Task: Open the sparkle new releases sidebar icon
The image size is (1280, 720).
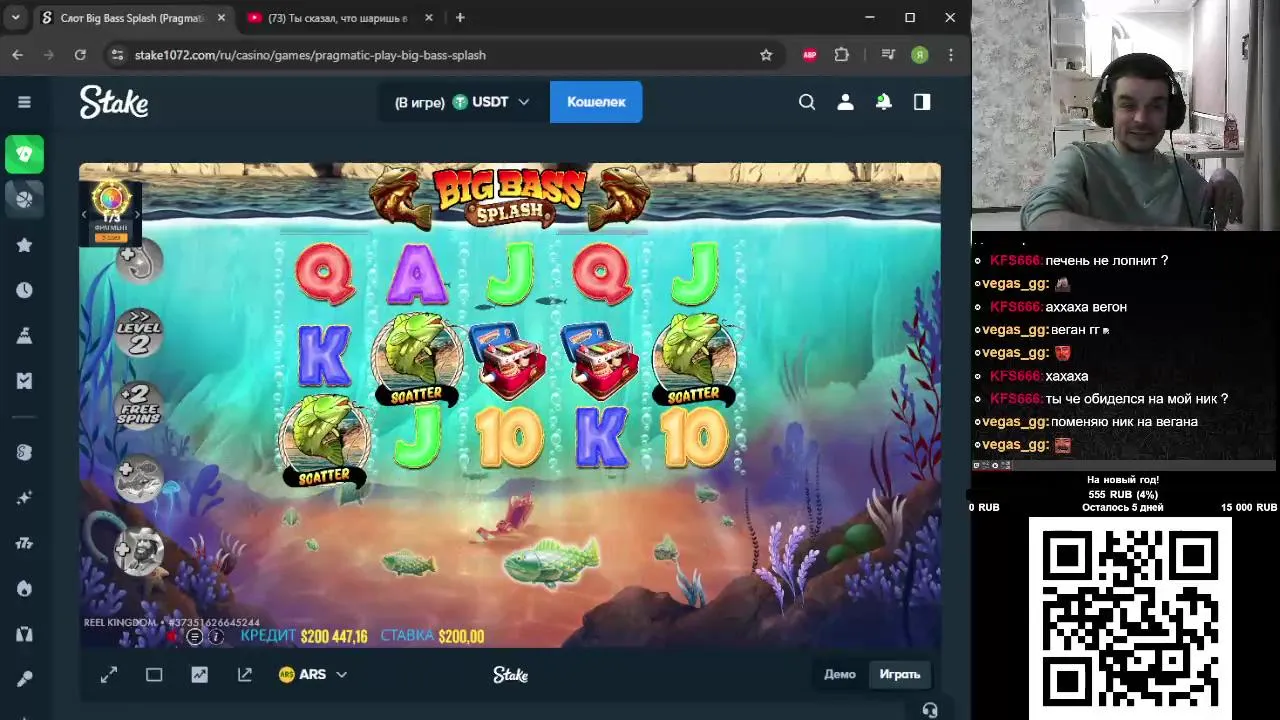Action: (x=24, y=497)
